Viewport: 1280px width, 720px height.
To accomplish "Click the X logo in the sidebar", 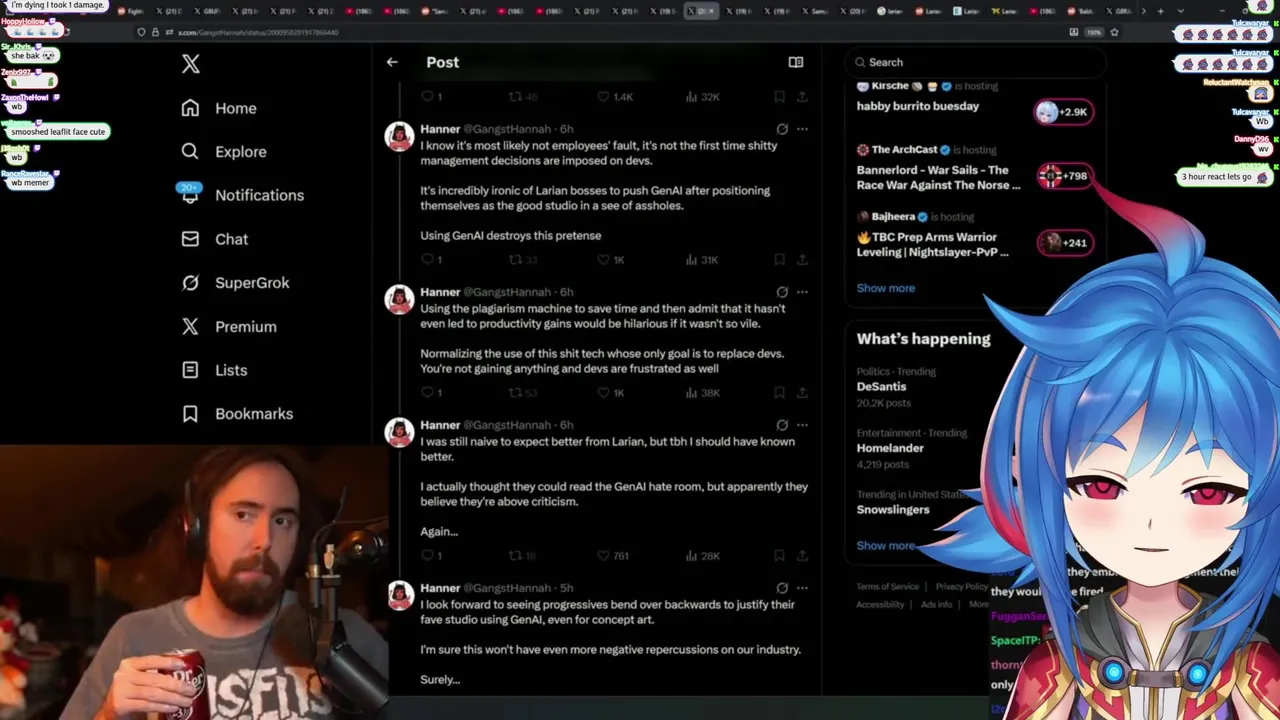I will (x=191, y=65).
